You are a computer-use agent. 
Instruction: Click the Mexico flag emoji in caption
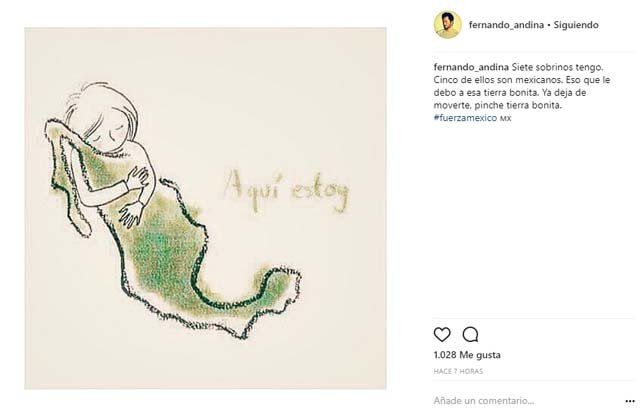coord(505,118)
